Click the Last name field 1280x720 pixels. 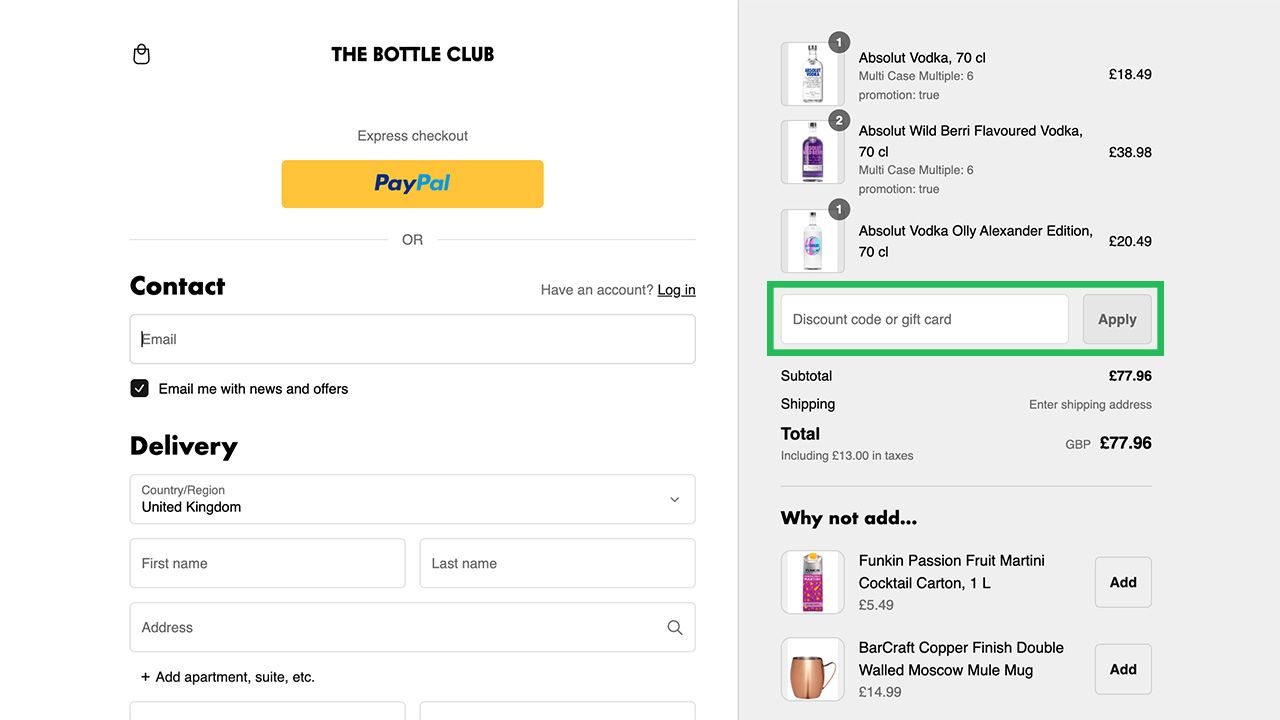(557, 564)
